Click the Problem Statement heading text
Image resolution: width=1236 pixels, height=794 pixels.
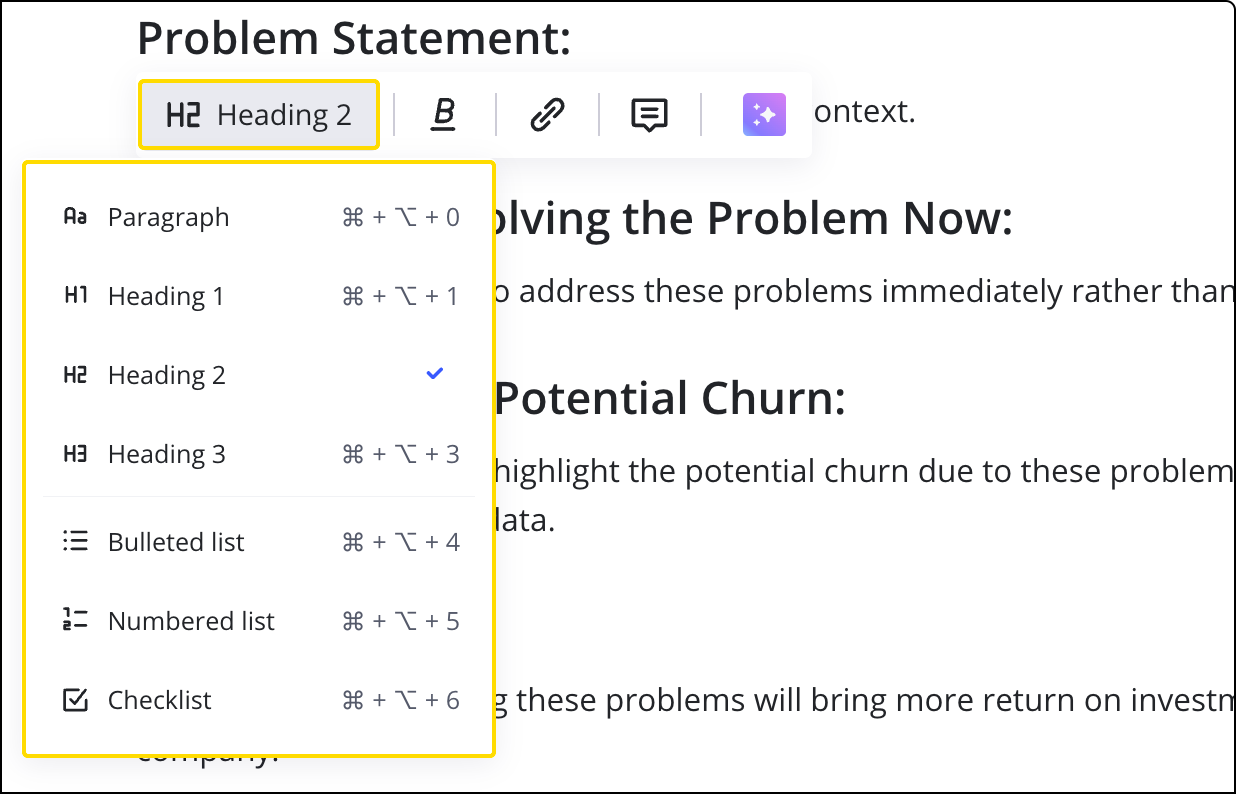354,38
